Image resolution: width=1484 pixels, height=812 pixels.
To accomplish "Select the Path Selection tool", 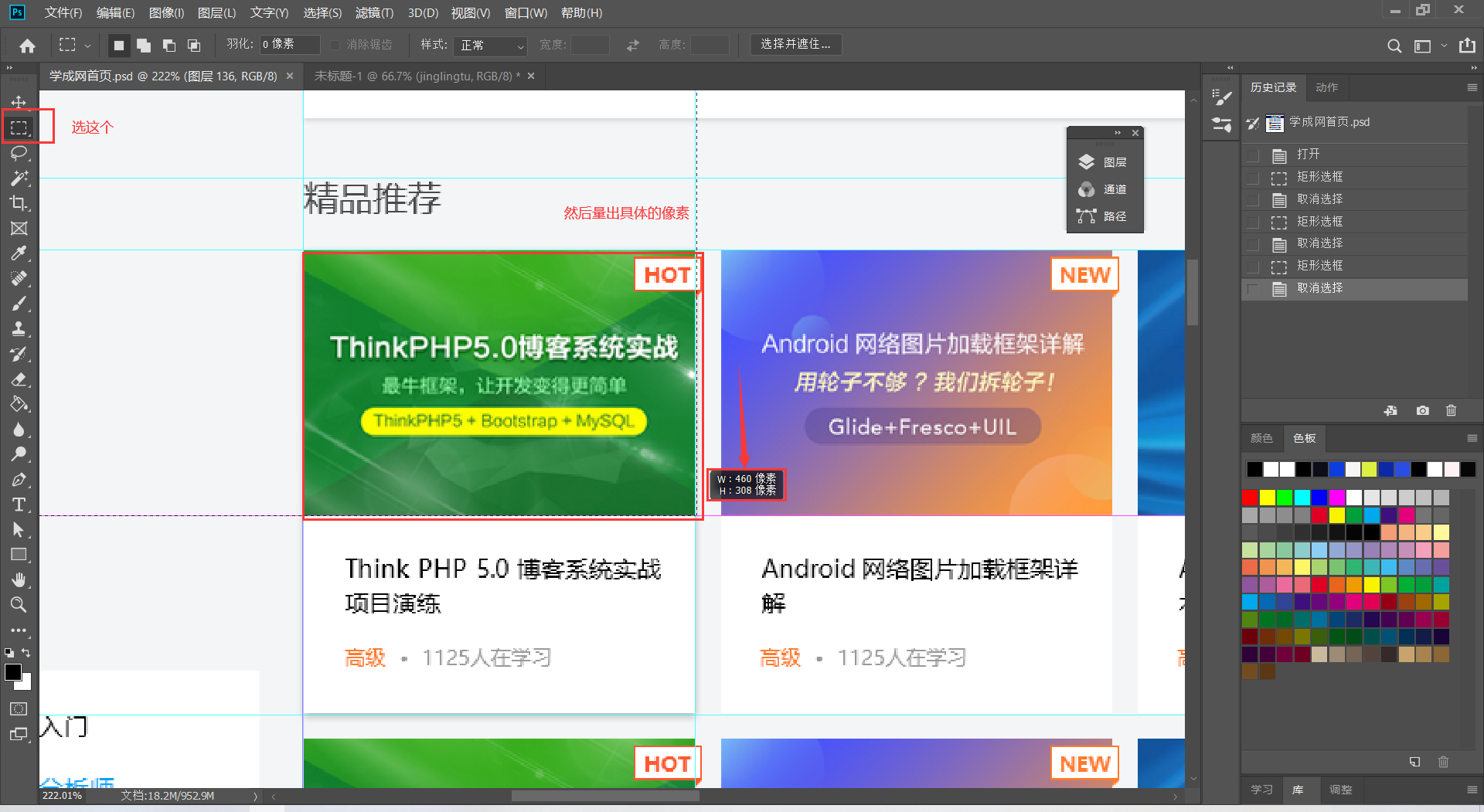I will [19, 530].
